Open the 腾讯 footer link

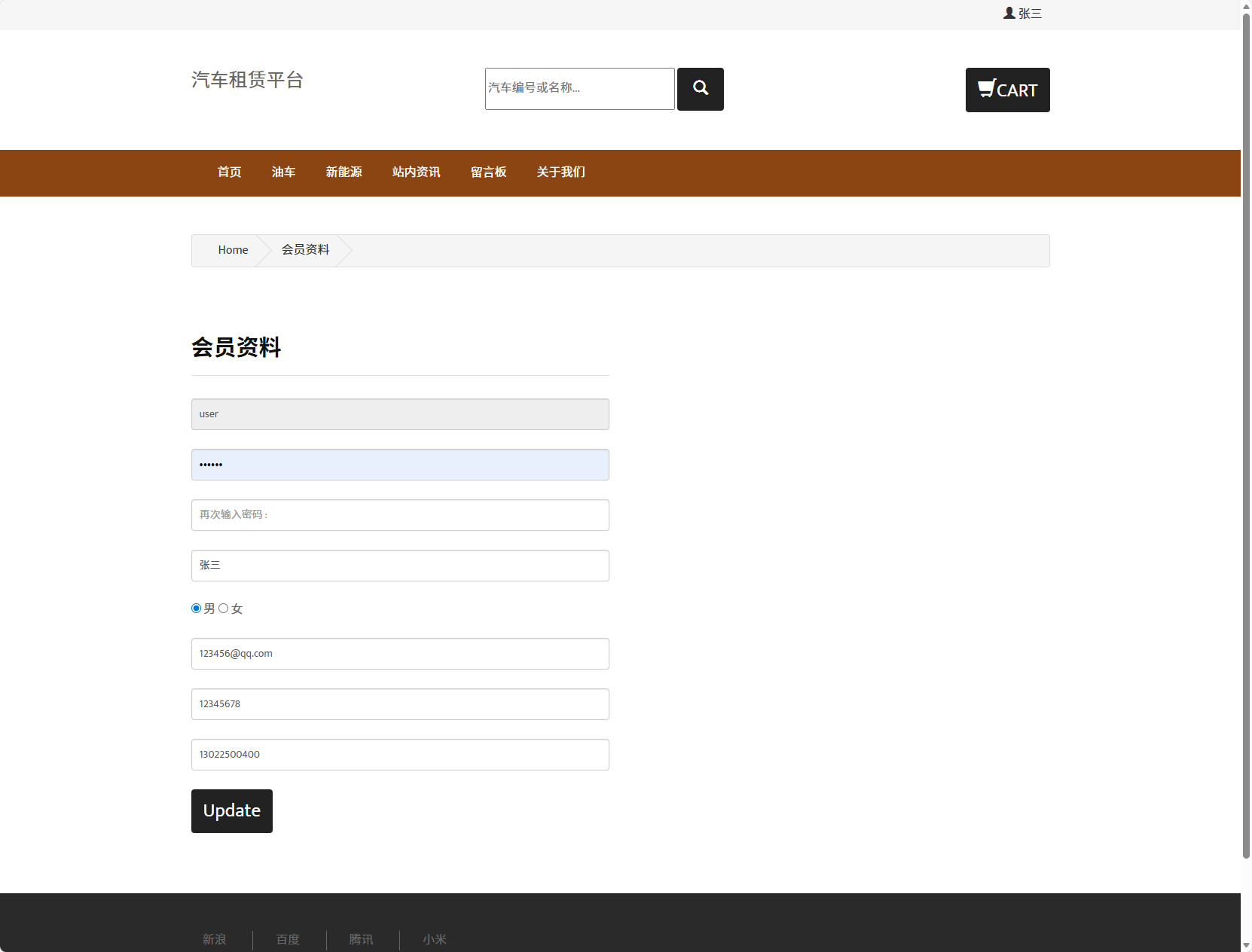pos(361,939)
